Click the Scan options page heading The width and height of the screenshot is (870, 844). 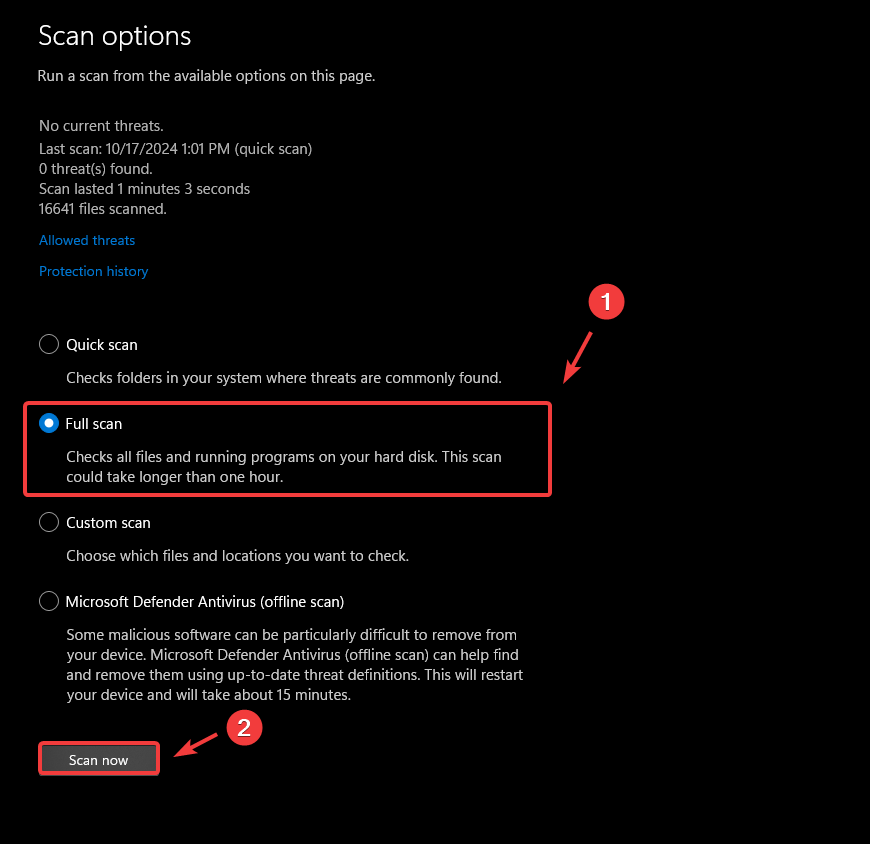click(x=114, y=36)
